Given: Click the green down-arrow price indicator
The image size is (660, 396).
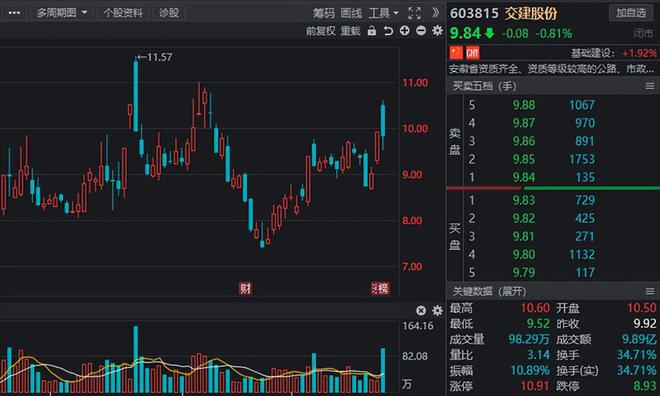Looking at the screenshot, I should coord(490,33).
